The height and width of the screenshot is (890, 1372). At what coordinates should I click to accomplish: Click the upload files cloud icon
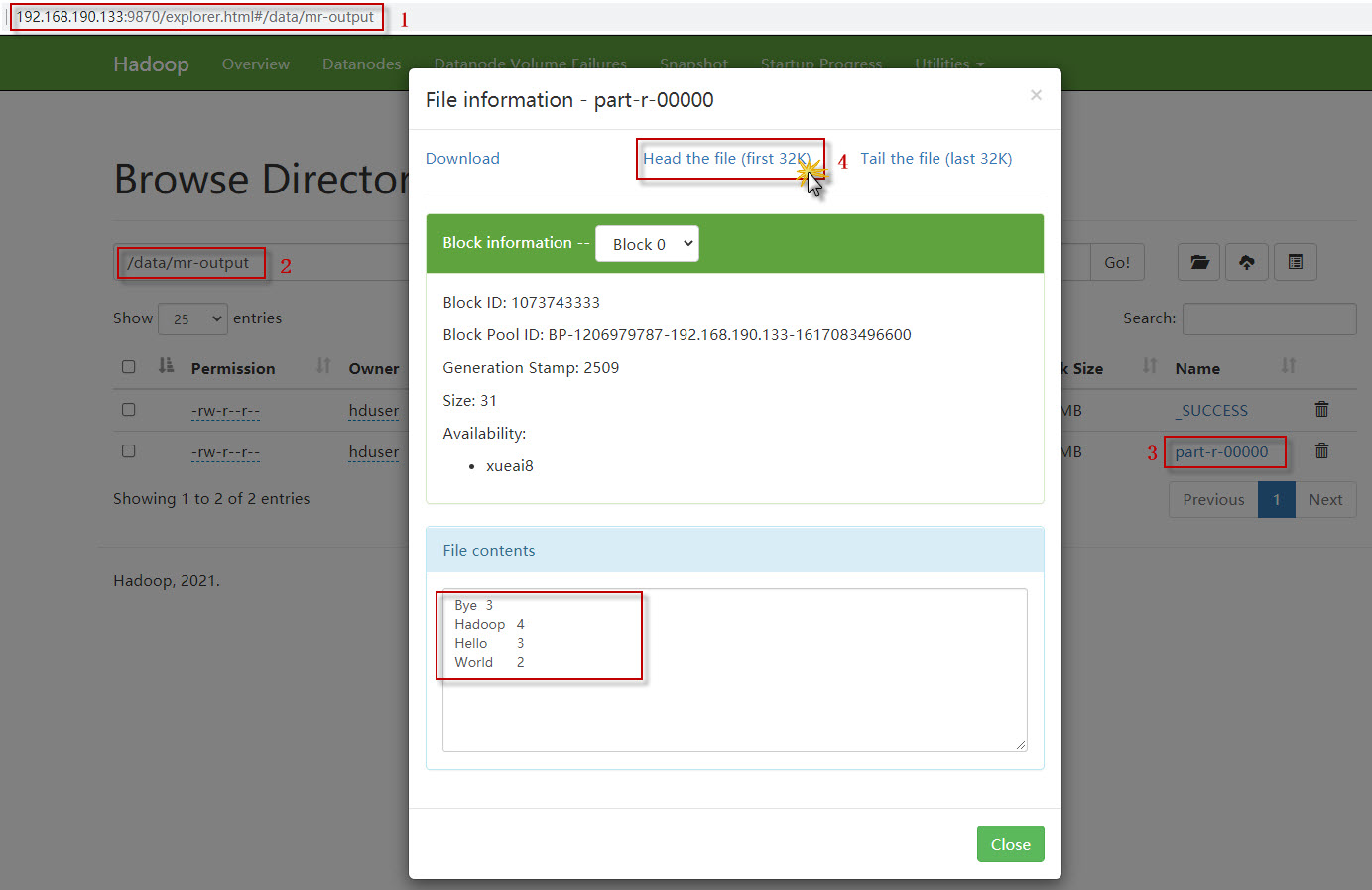coord(1246,262)
